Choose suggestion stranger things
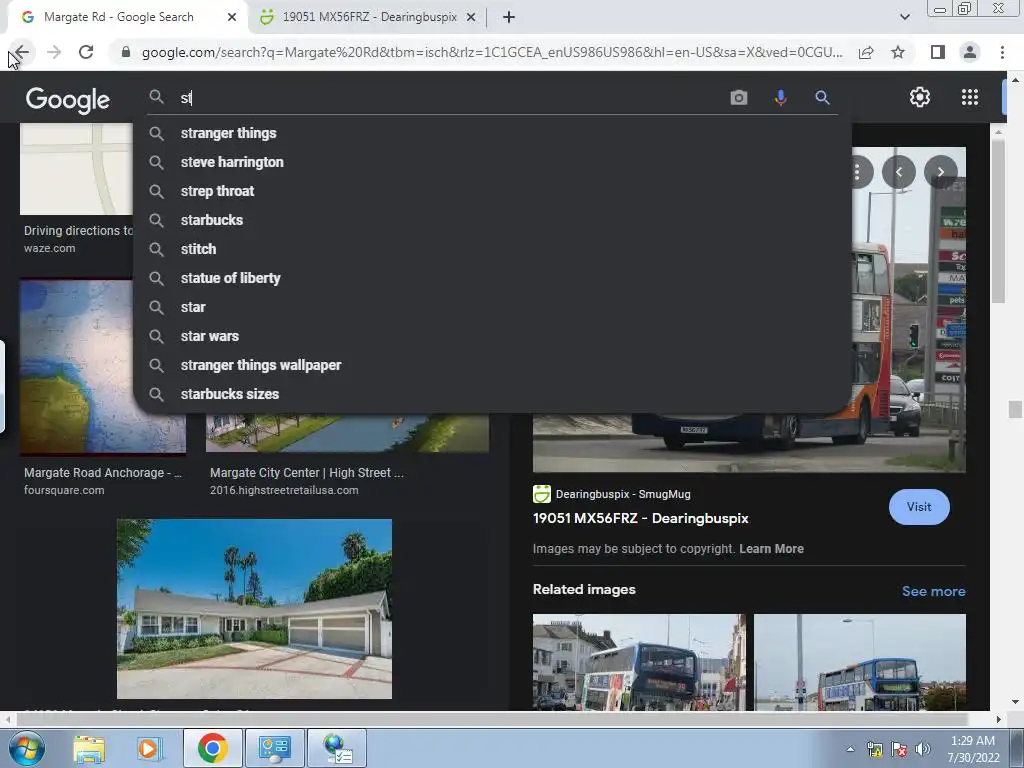The image size is (1024, 768). (493, 133)
